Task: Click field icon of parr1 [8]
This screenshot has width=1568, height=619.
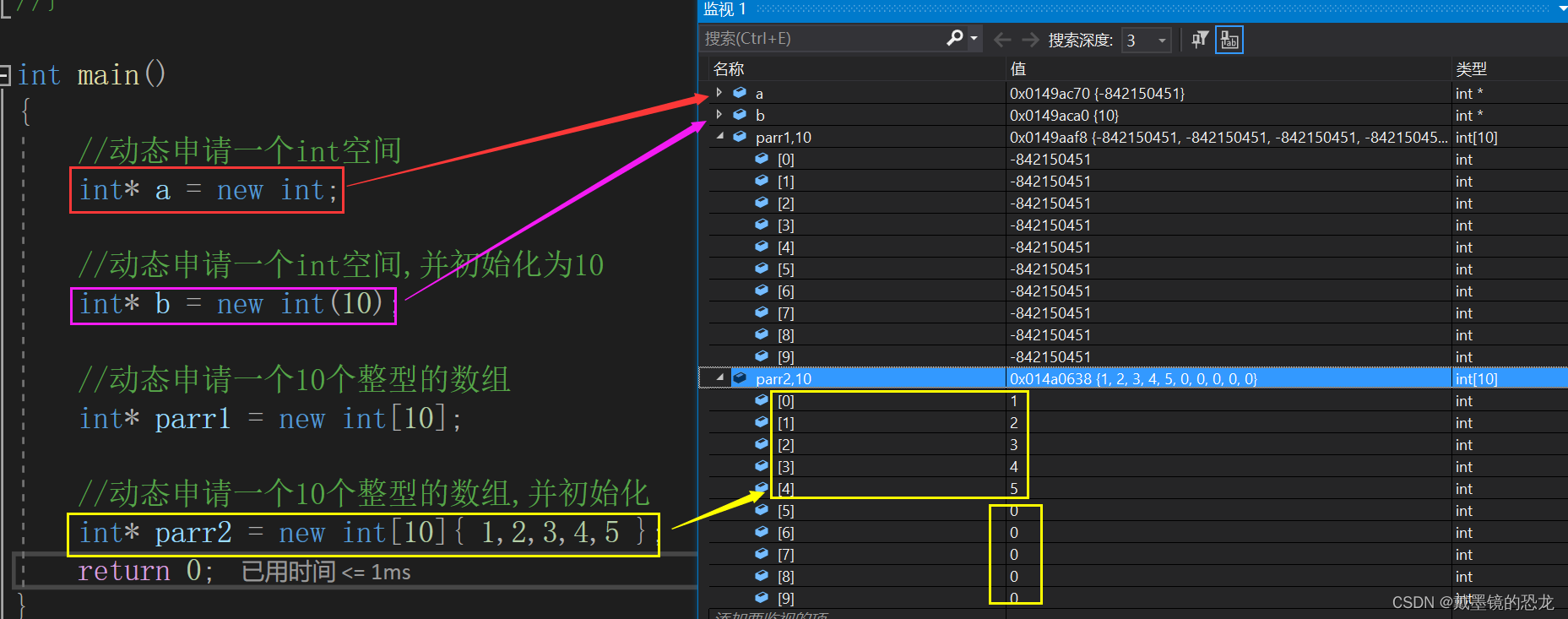Action: point(762,334)
